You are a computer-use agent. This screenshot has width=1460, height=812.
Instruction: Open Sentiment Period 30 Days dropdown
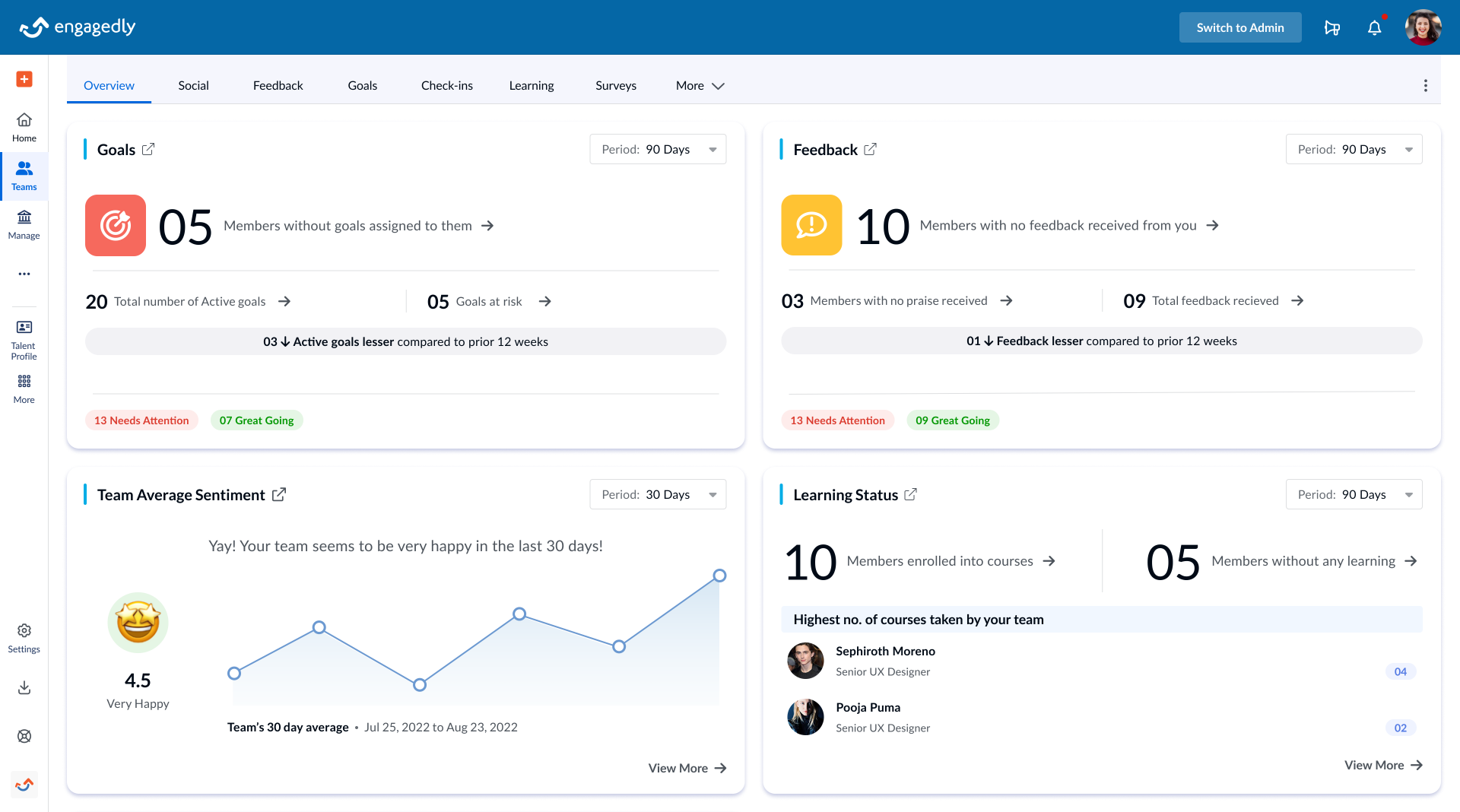[x=658, y=494]
